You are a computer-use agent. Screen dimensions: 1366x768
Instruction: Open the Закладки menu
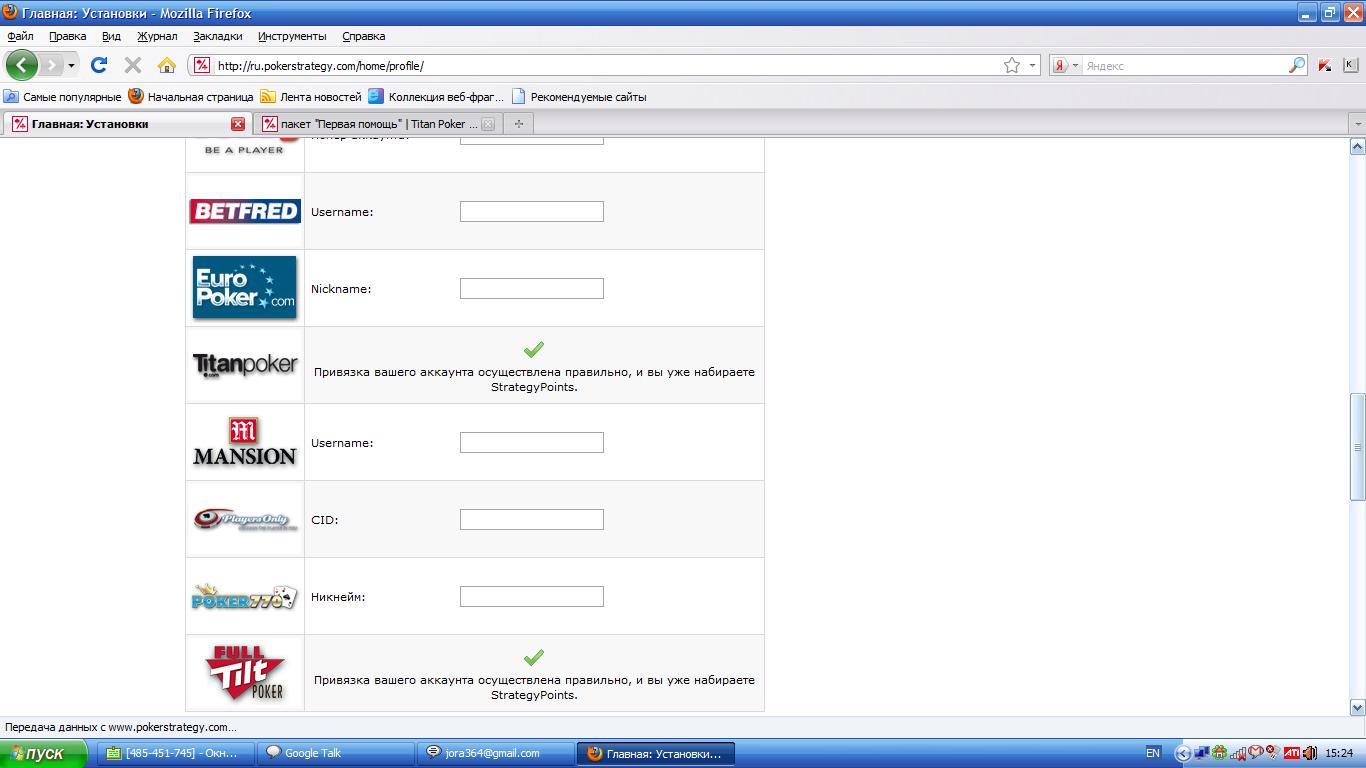pos(218,36)
